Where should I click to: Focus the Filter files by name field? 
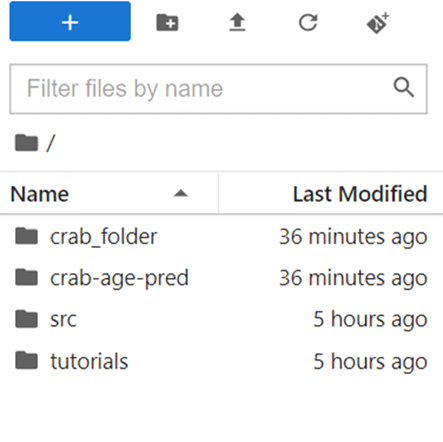[x=218, y=89]
